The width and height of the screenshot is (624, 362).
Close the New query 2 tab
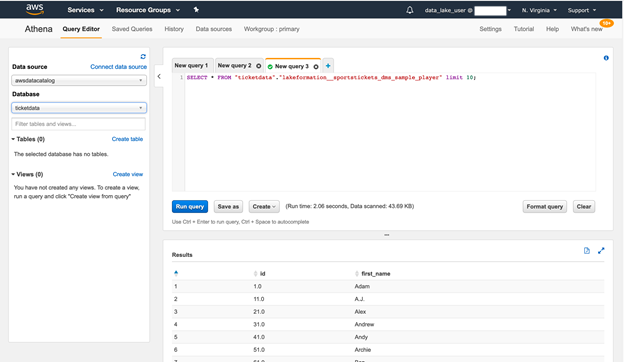coord(259,66)
